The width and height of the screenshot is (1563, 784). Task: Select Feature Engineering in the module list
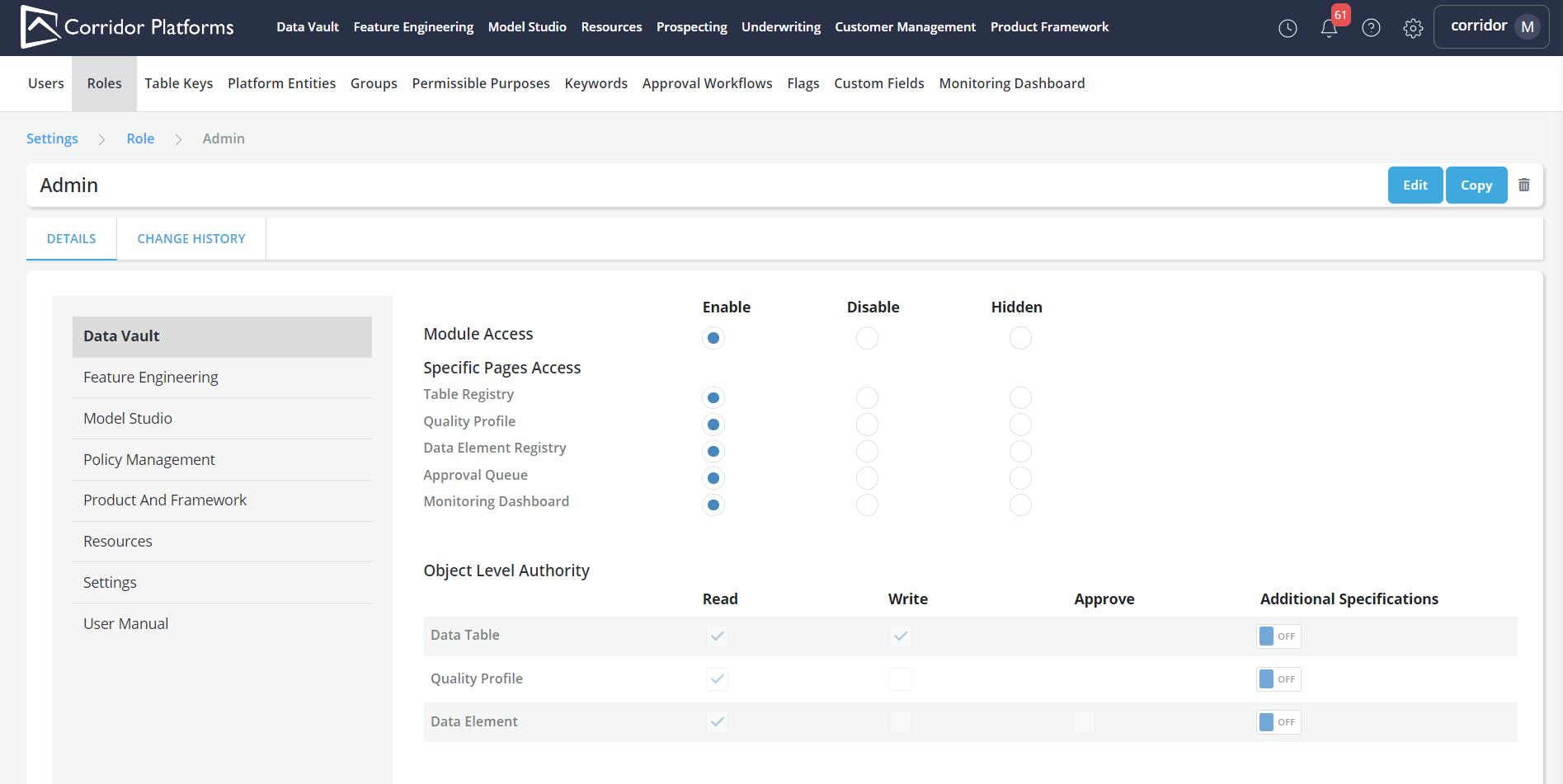[151, 378]
